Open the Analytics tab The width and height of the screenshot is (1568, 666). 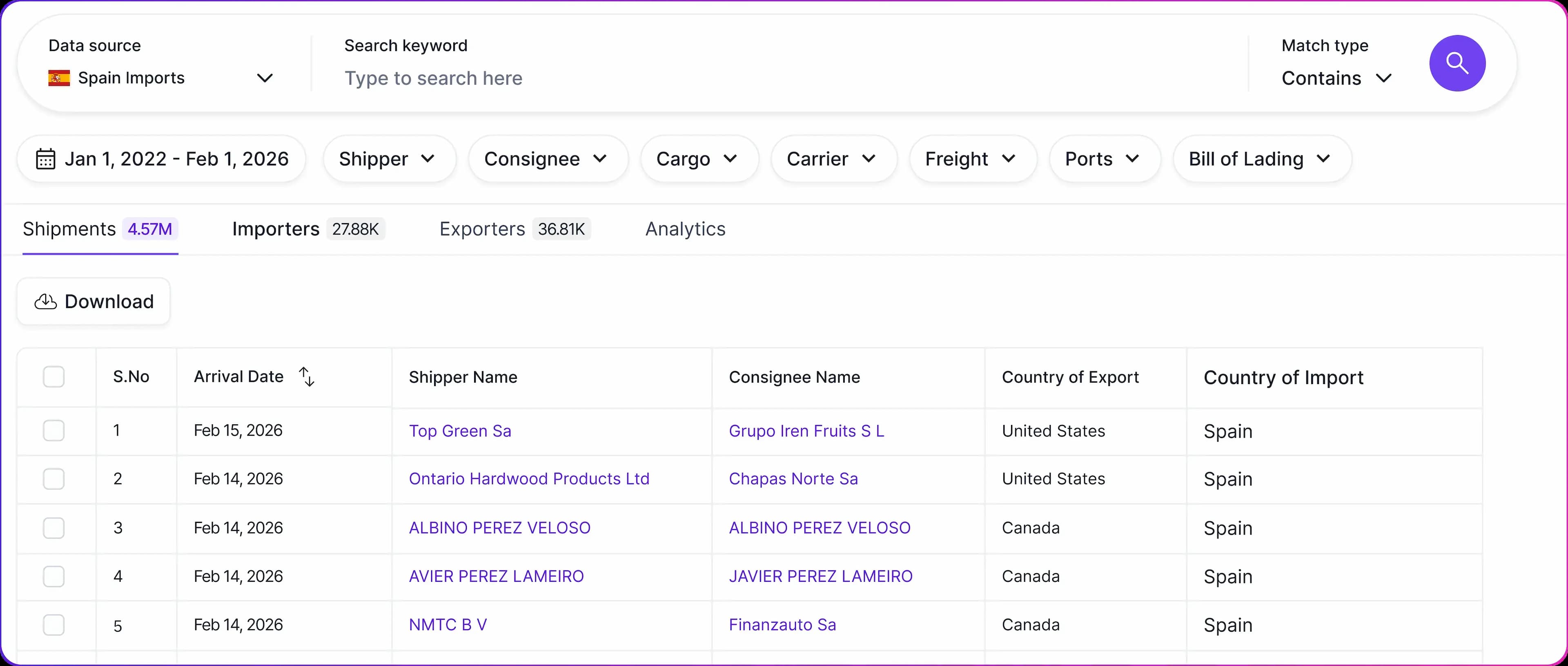pos(685,229)
